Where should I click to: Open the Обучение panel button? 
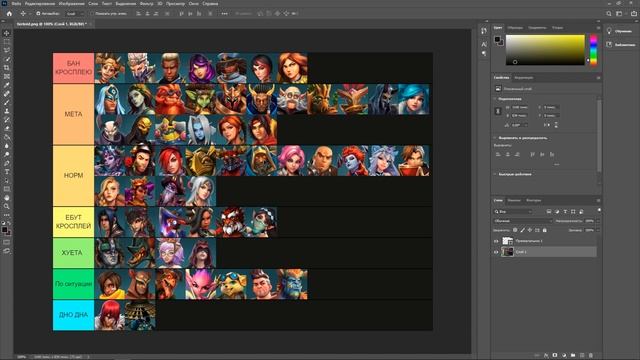(x=620, y=31)
